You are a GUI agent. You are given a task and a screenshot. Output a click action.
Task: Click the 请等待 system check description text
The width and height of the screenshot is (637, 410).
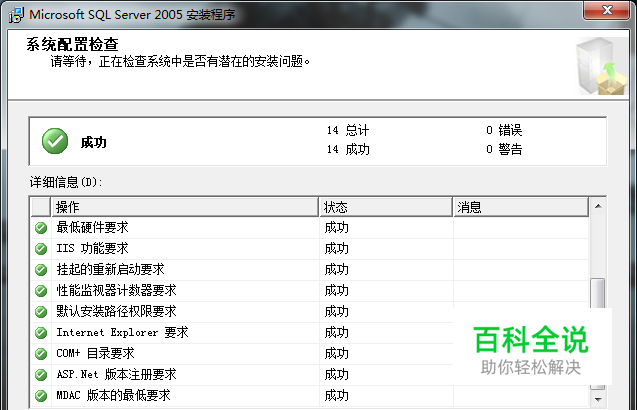[x=180, y=62]
